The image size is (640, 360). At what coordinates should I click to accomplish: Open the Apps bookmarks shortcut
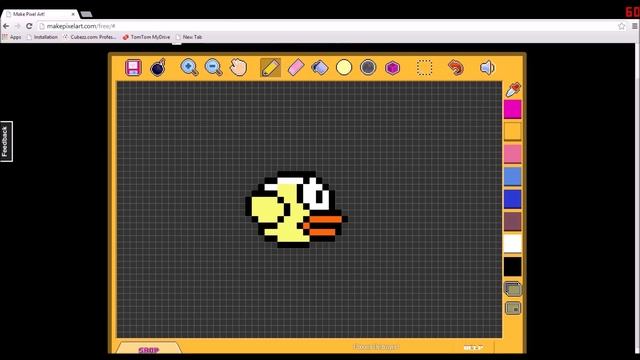click(11, 37)
